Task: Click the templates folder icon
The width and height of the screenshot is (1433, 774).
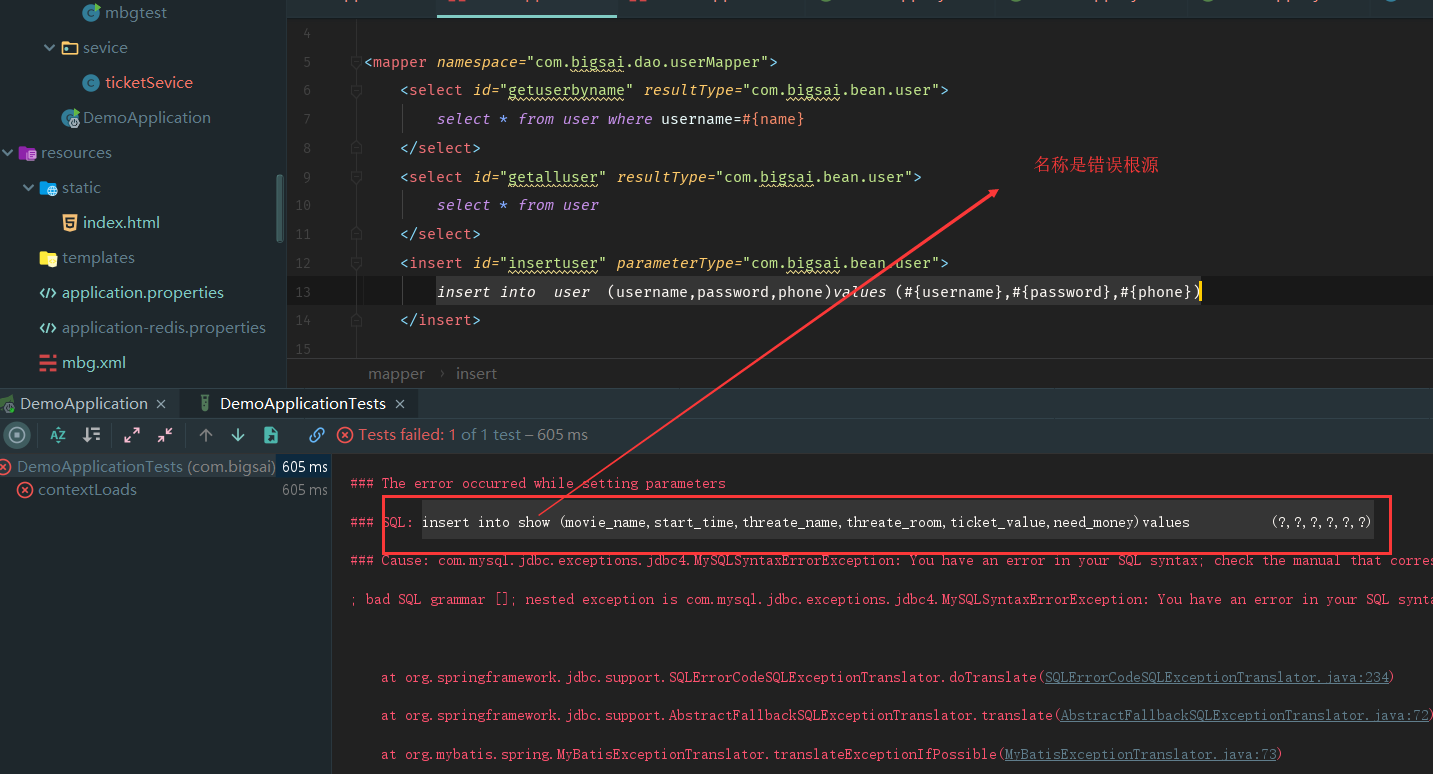Action: pos(48,258)
